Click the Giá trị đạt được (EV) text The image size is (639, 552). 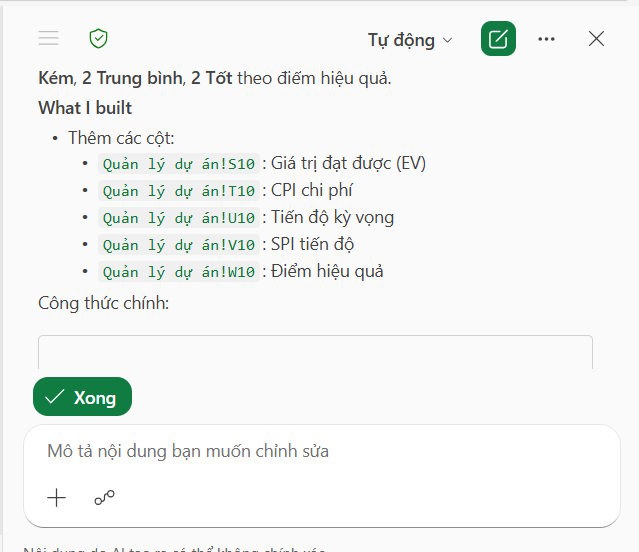point(348,163)
